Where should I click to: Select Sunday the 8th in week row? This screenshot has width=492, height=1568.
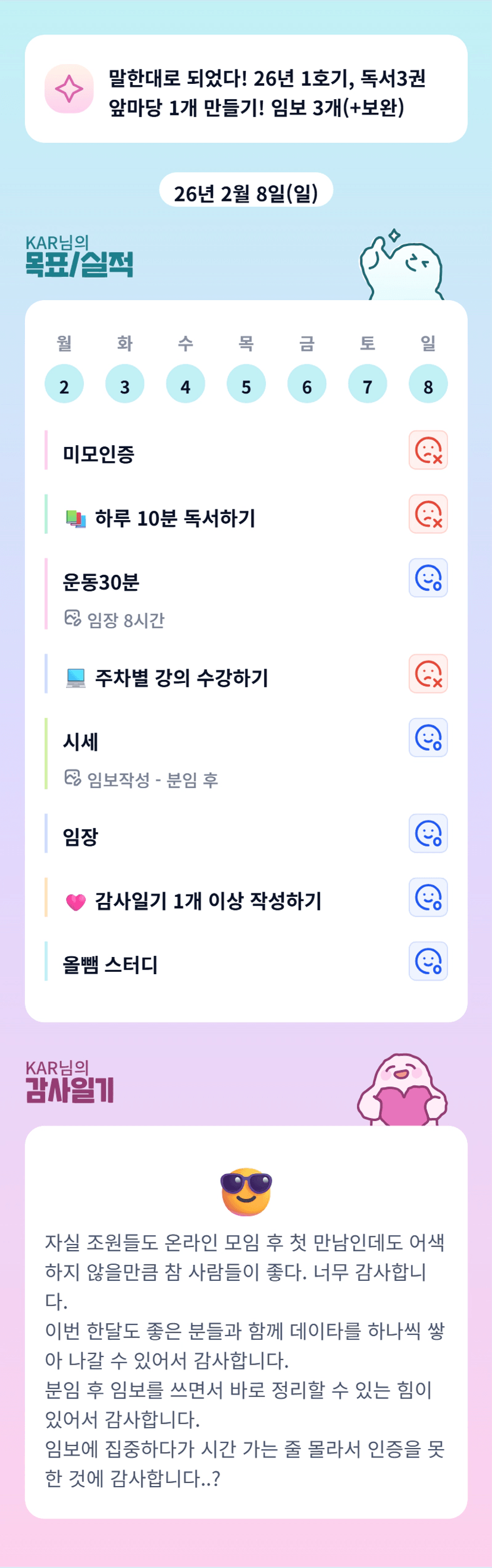[x=428, y=385]
